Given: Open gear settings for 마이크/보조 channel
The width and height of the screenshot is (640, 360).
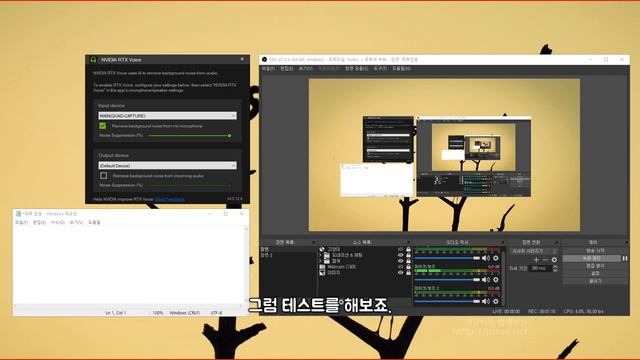Looking at the screenshot, I should tap(496, 280).
